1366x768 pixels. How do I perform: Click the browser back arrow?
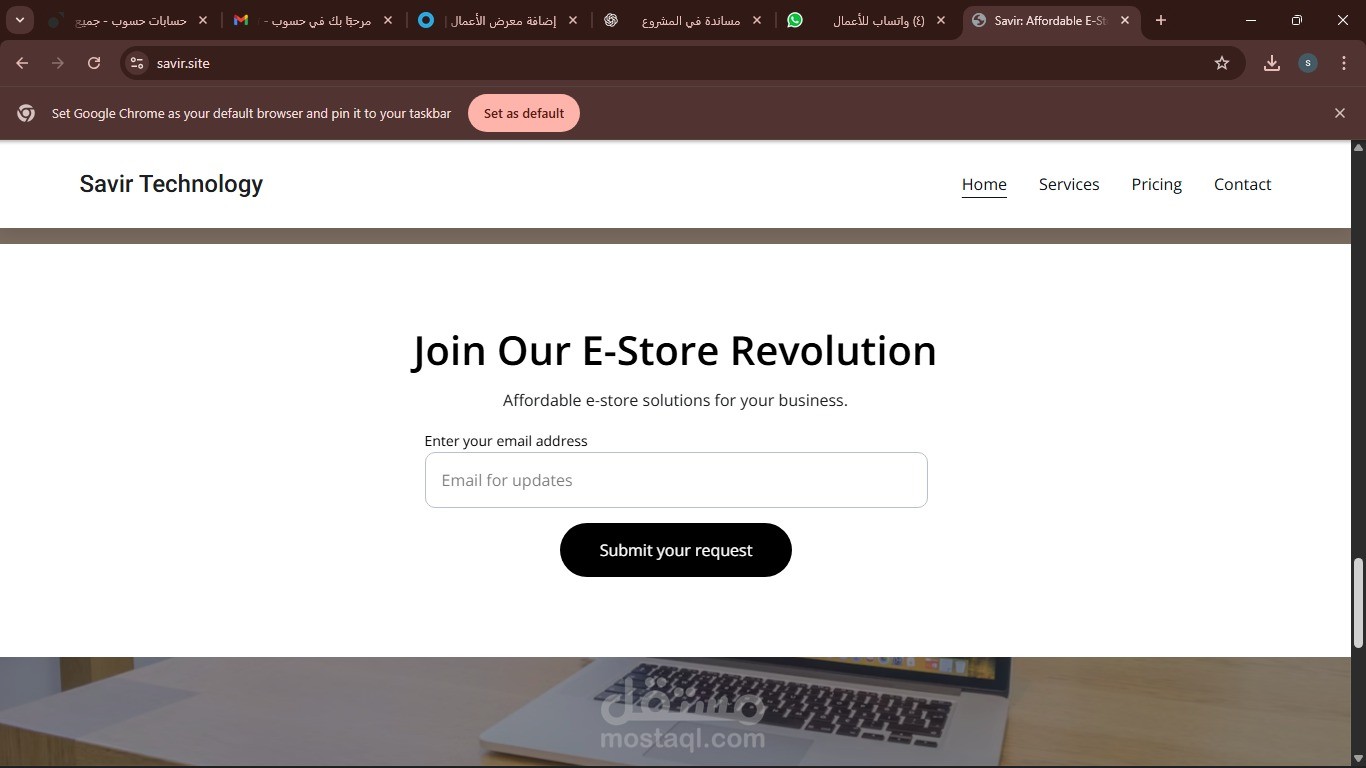pyautogui.click(x=22, y=63)
